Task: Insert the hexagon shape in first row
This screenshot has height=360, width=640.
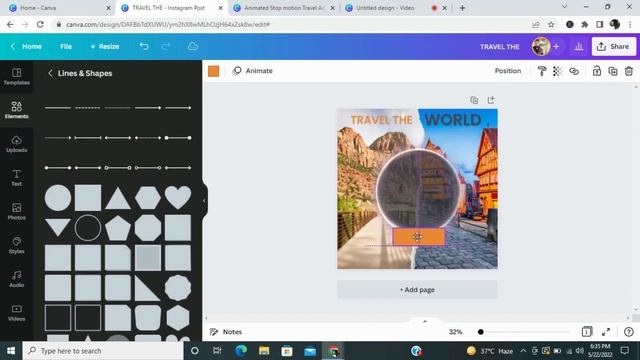Action: tap(148, 198)
